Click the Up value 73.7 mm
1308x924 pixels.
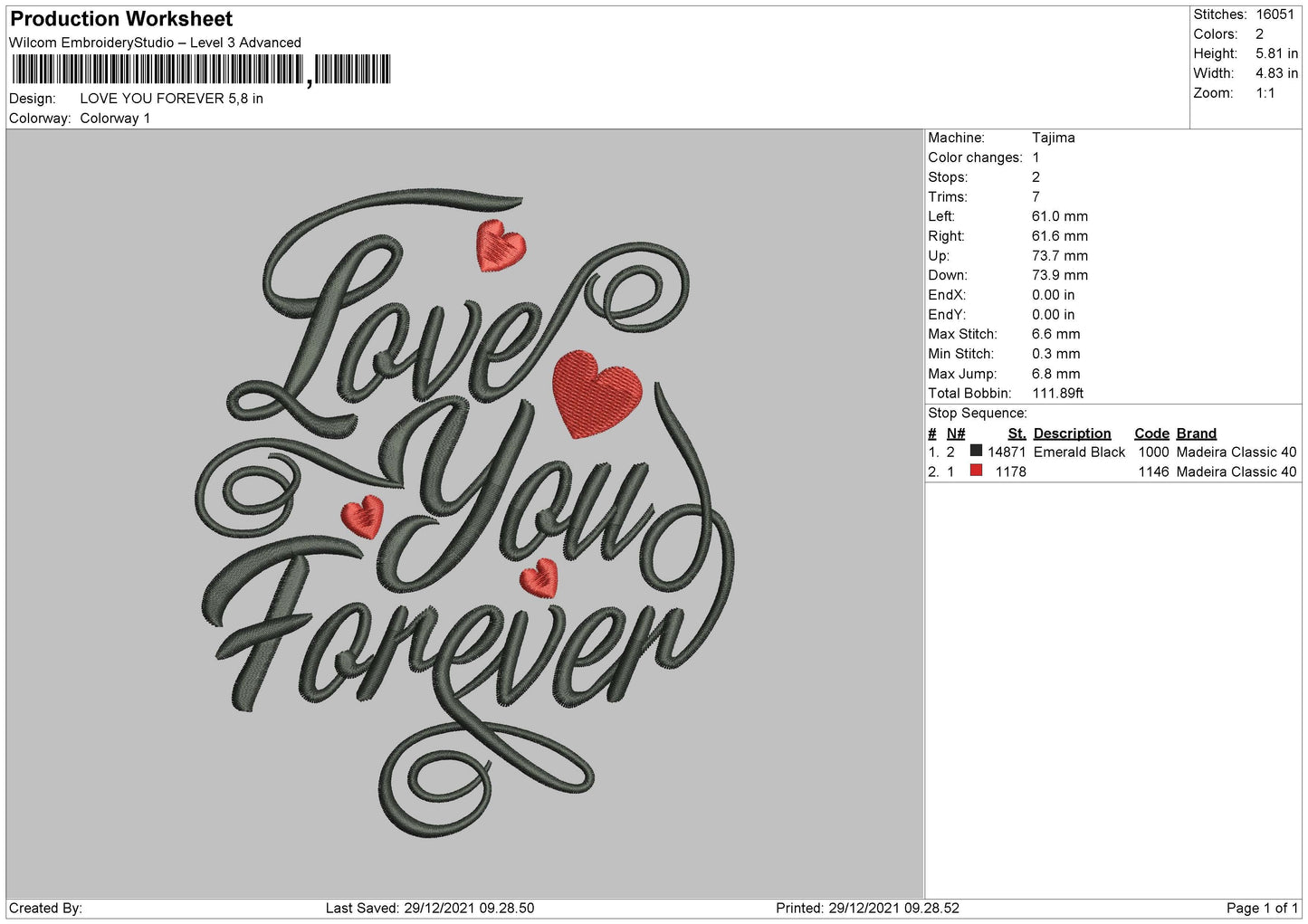click(x=1060, y=256)
